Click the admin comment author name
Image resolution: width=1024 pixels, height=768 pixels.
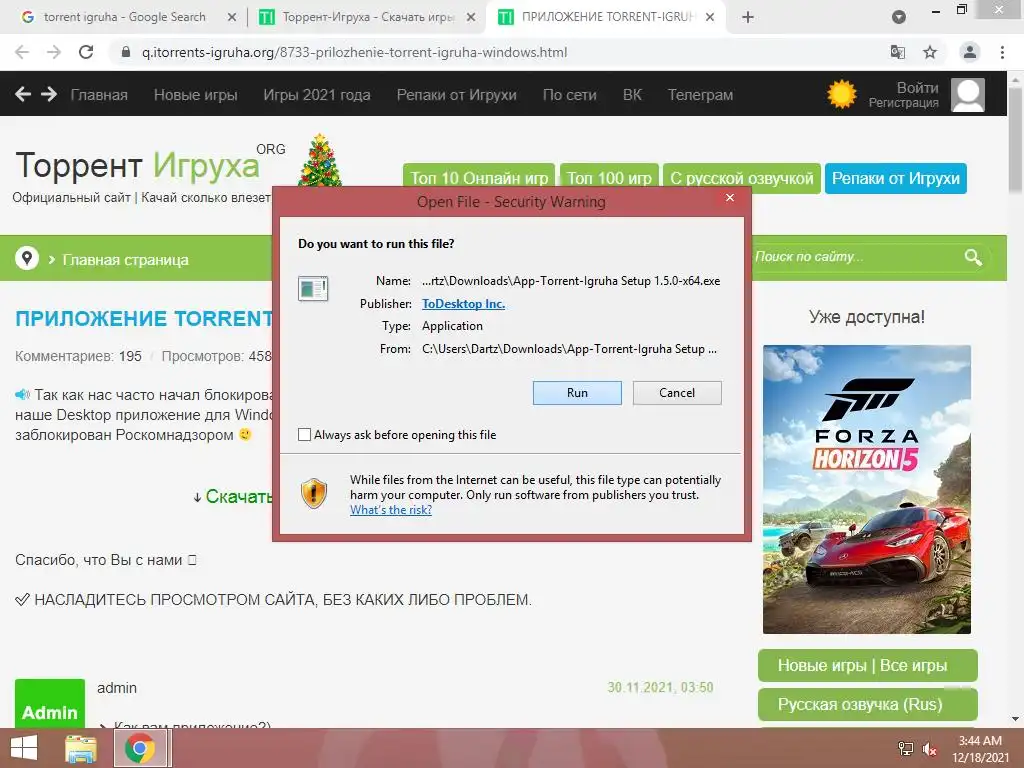pos(117,688)
